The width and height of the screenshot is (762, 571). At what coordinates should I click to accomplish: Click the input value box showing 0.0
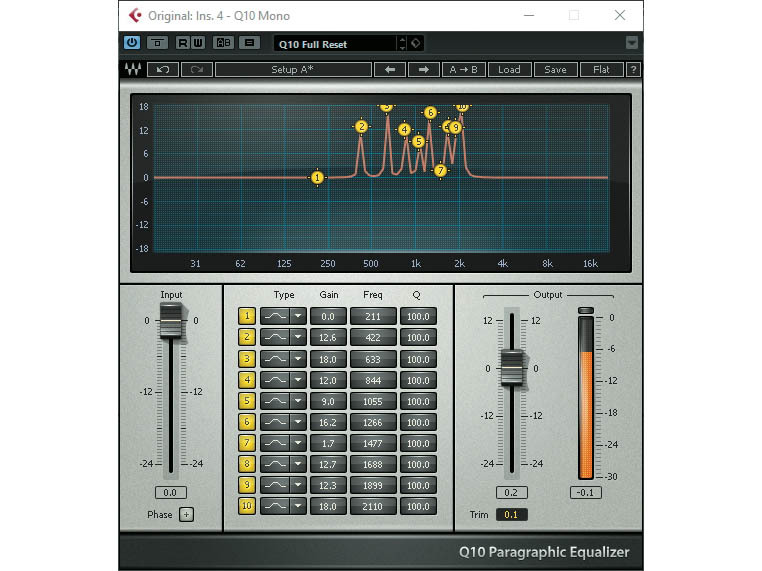click(x=171, y=492)
